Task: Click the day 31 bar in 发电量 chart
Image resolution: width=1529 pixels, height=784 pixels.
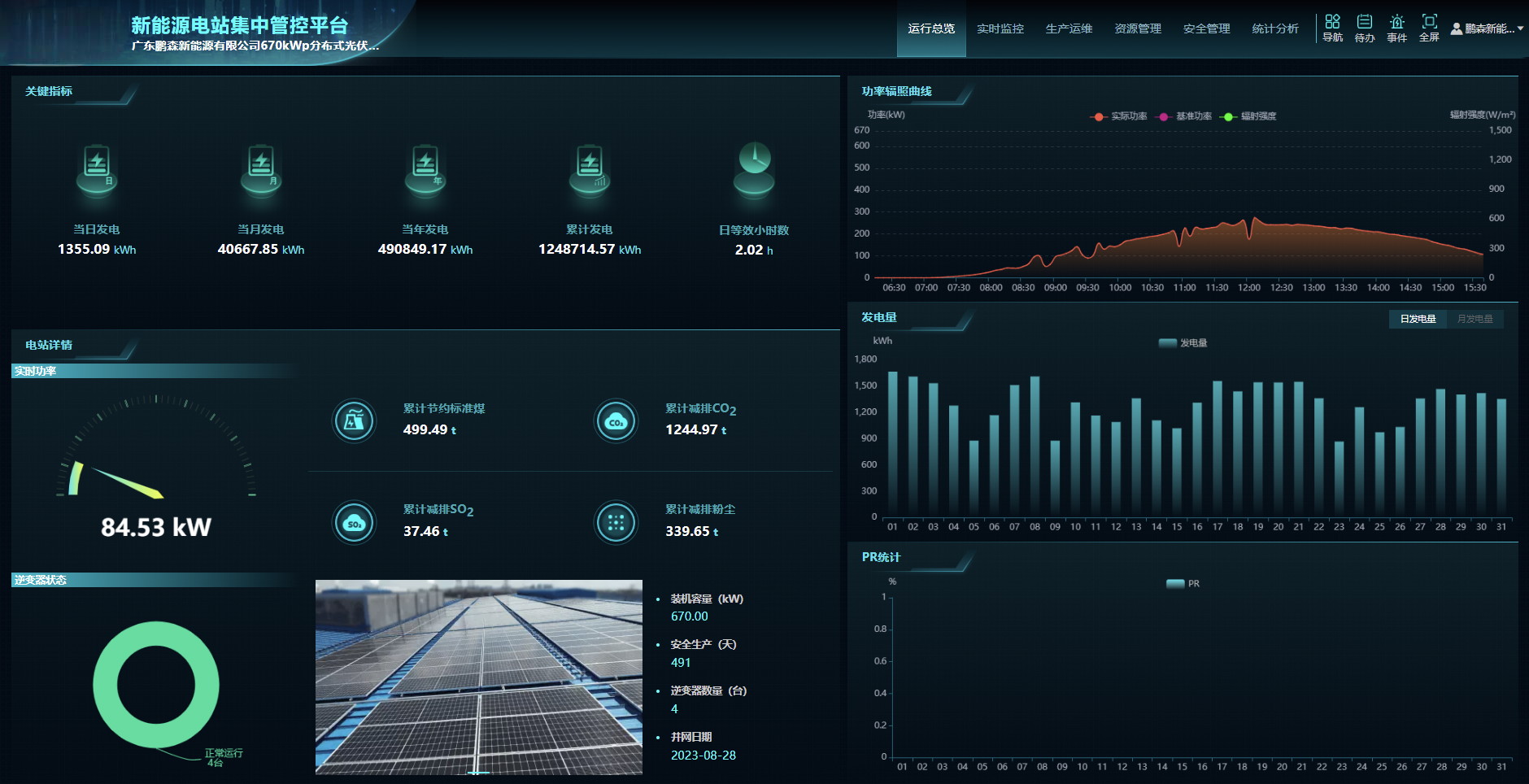Action: [x=1501, y=457]
